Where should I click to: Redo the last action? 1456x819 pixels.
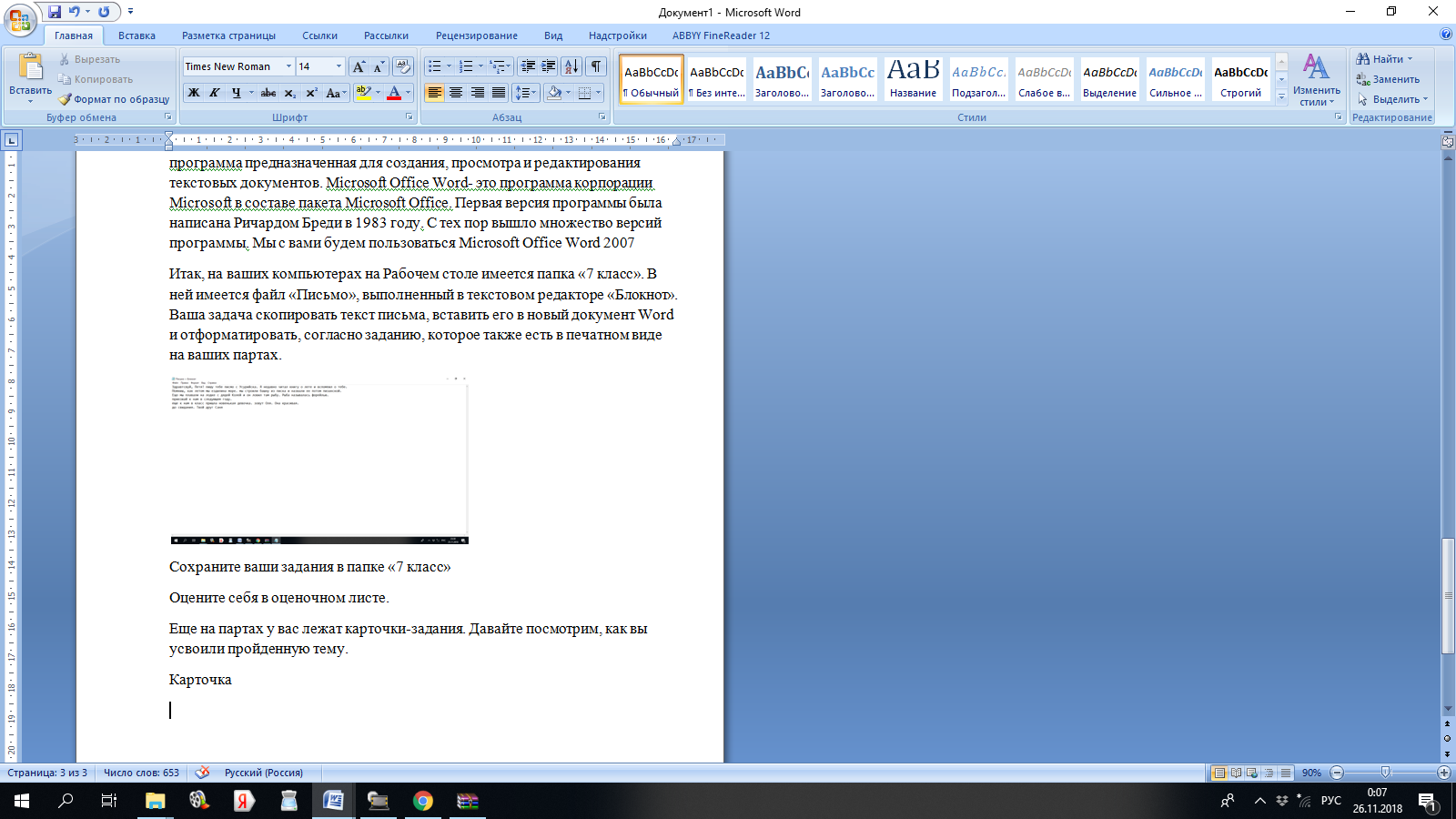pyautogui.click(x=104, y=12)
